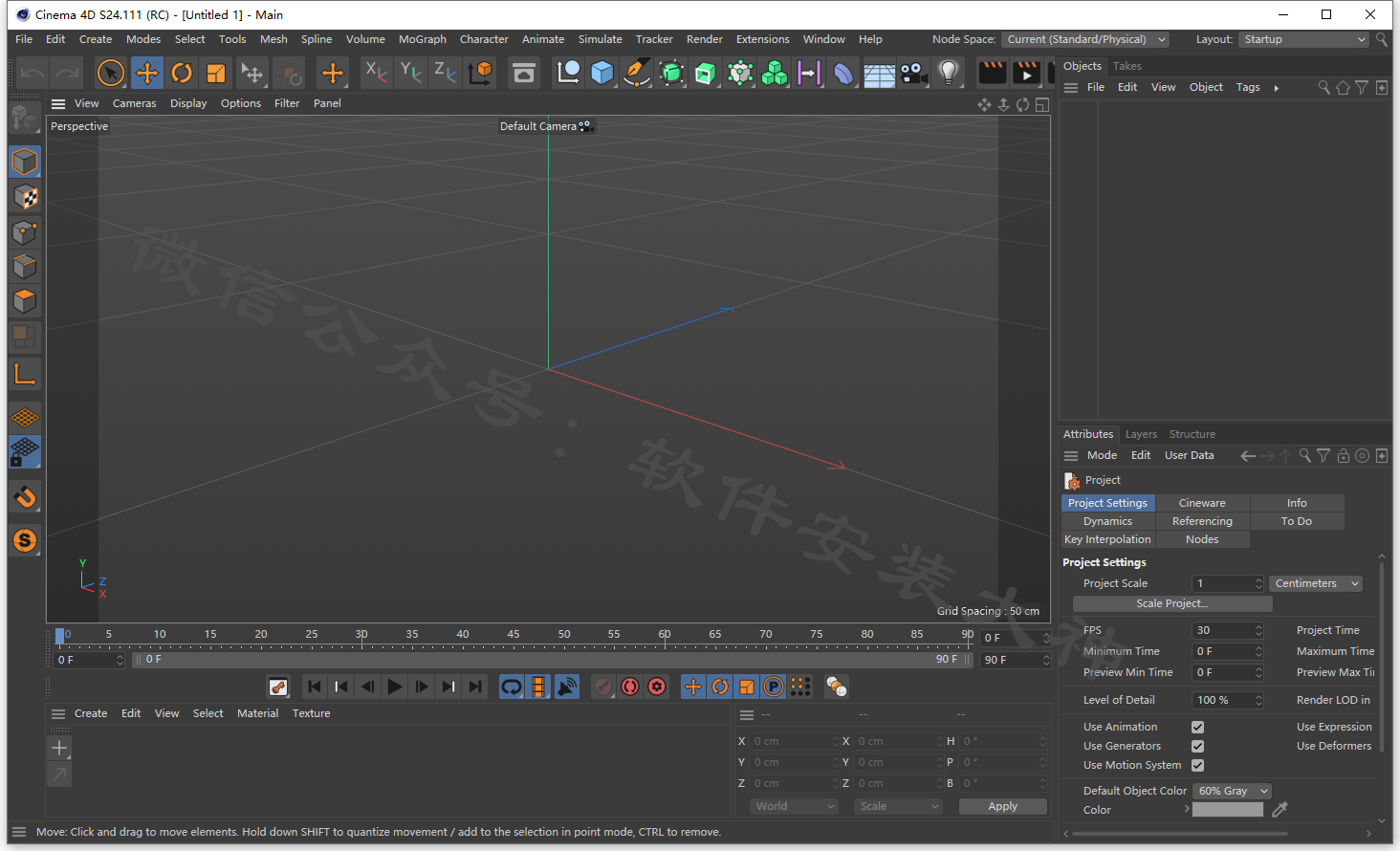Click the Record Active Objects button
The image size is (1400, 851).
(603, 687)
